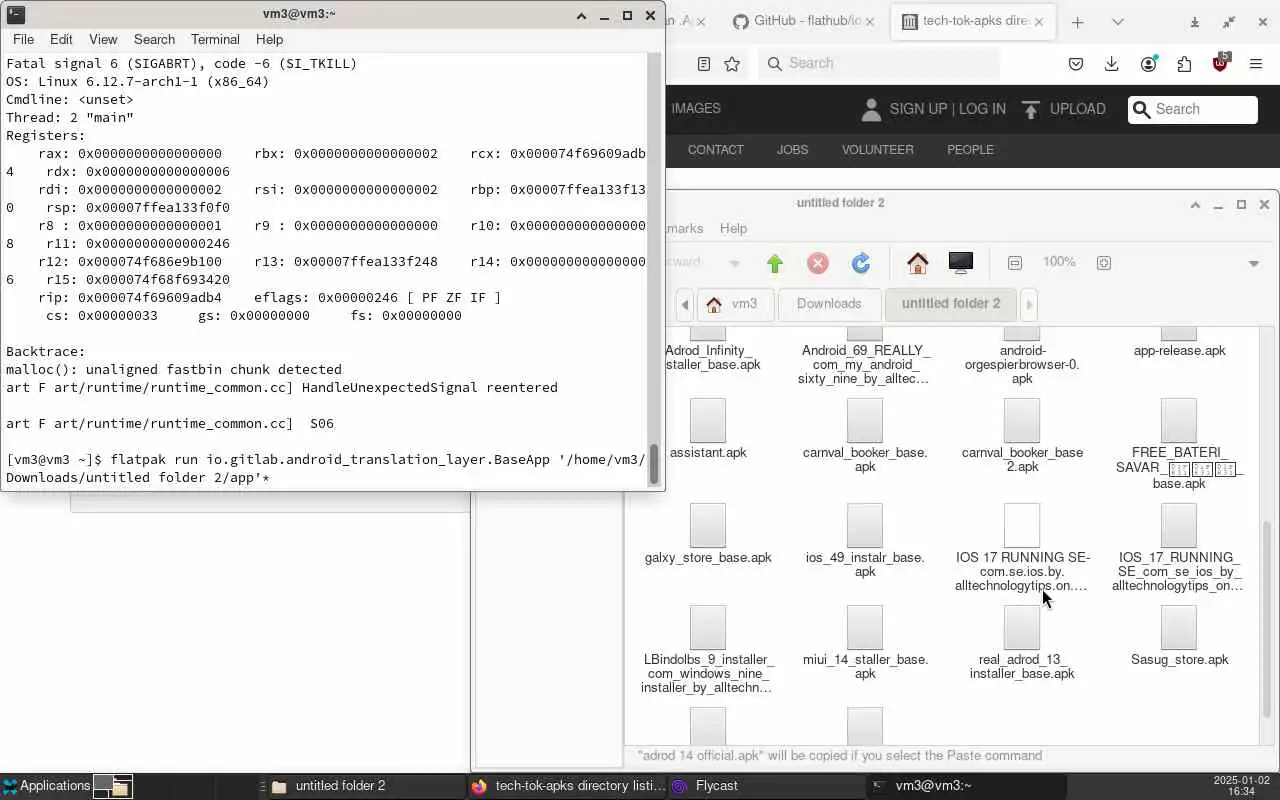The width and height of the screenshot is (1280, 800).
Task: Open a new Firefox tab with plus
Action: (x=1077, y=22)
